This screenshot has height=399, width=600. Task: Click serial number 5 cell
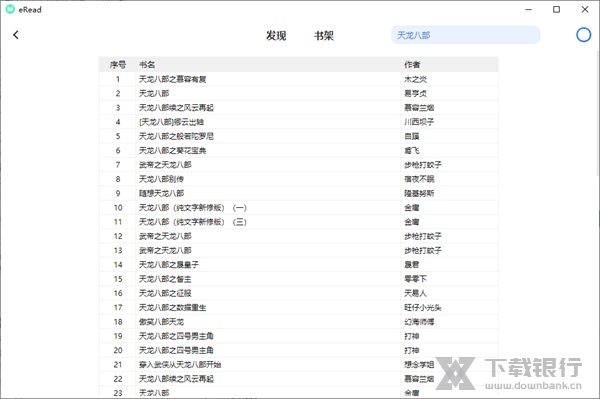118,136
